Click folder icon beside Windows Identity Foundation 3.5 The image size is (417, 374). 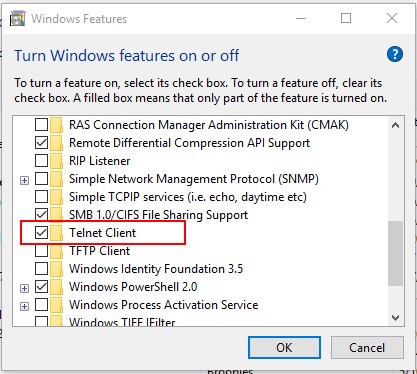click(57, 269)
